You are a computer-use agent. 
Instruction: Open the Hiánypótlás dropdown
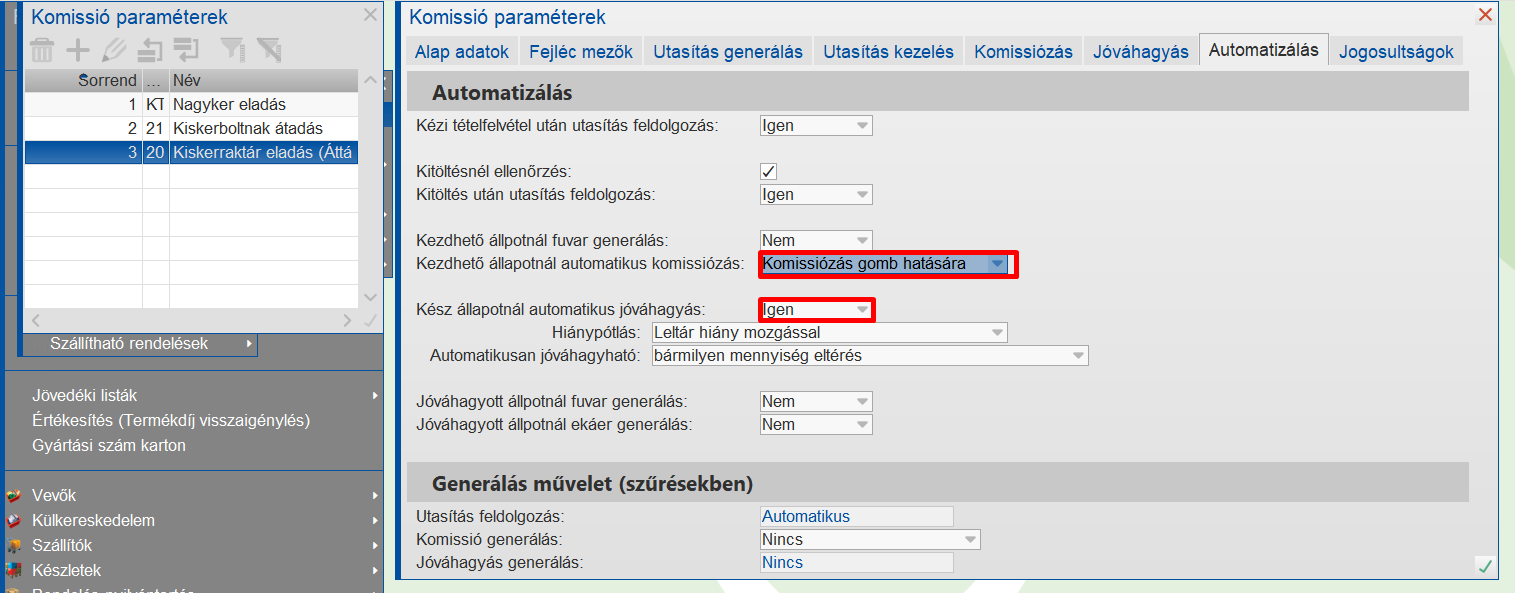tap(829, 333)
